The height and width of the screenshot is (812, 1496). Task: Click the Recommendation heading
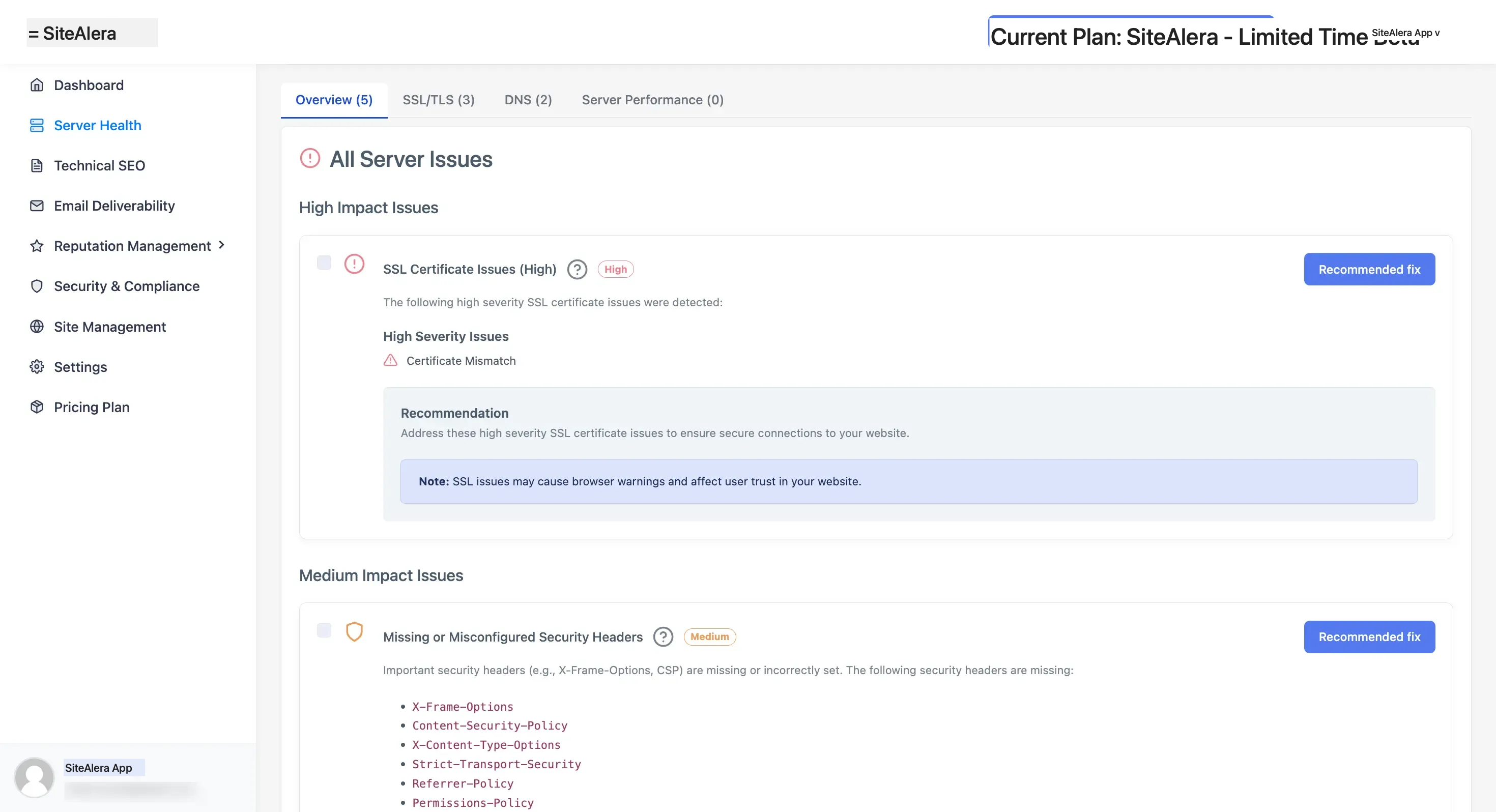click(455, 413)
